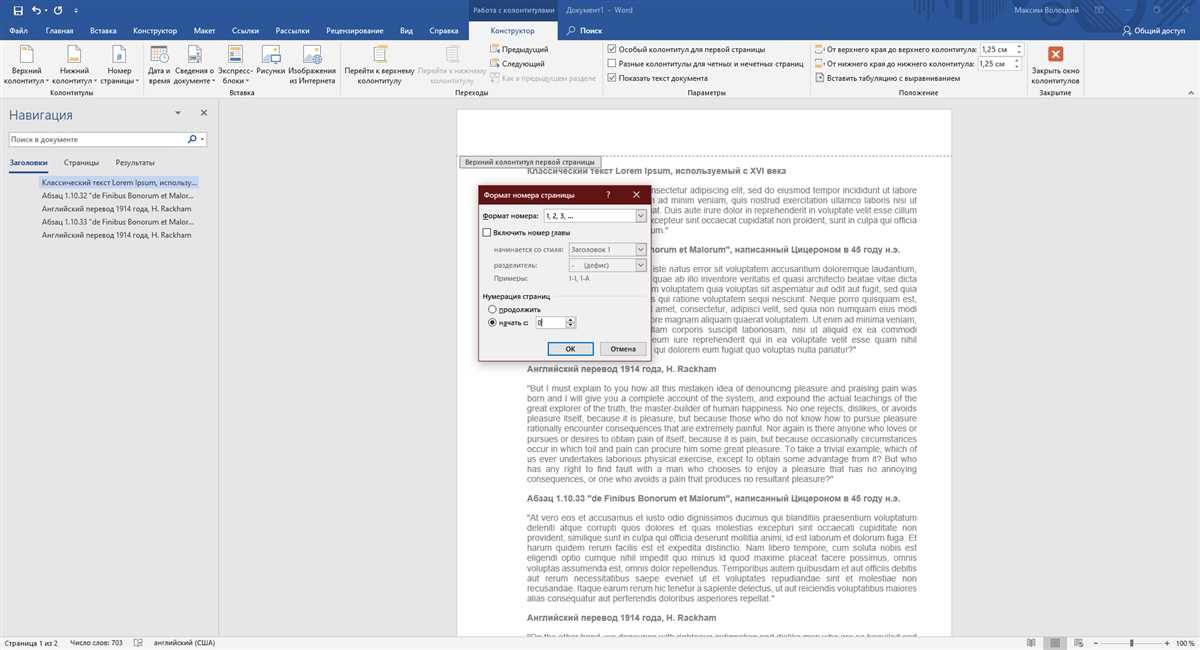Open the Нижний колонтитул footer gallery
The image size is (1200, 650).
click(x=74, y=64)
